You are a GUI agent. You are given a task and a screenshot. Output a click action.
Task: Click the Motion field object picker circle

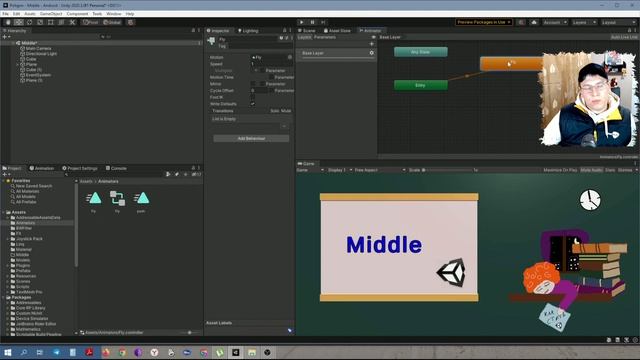289,57
